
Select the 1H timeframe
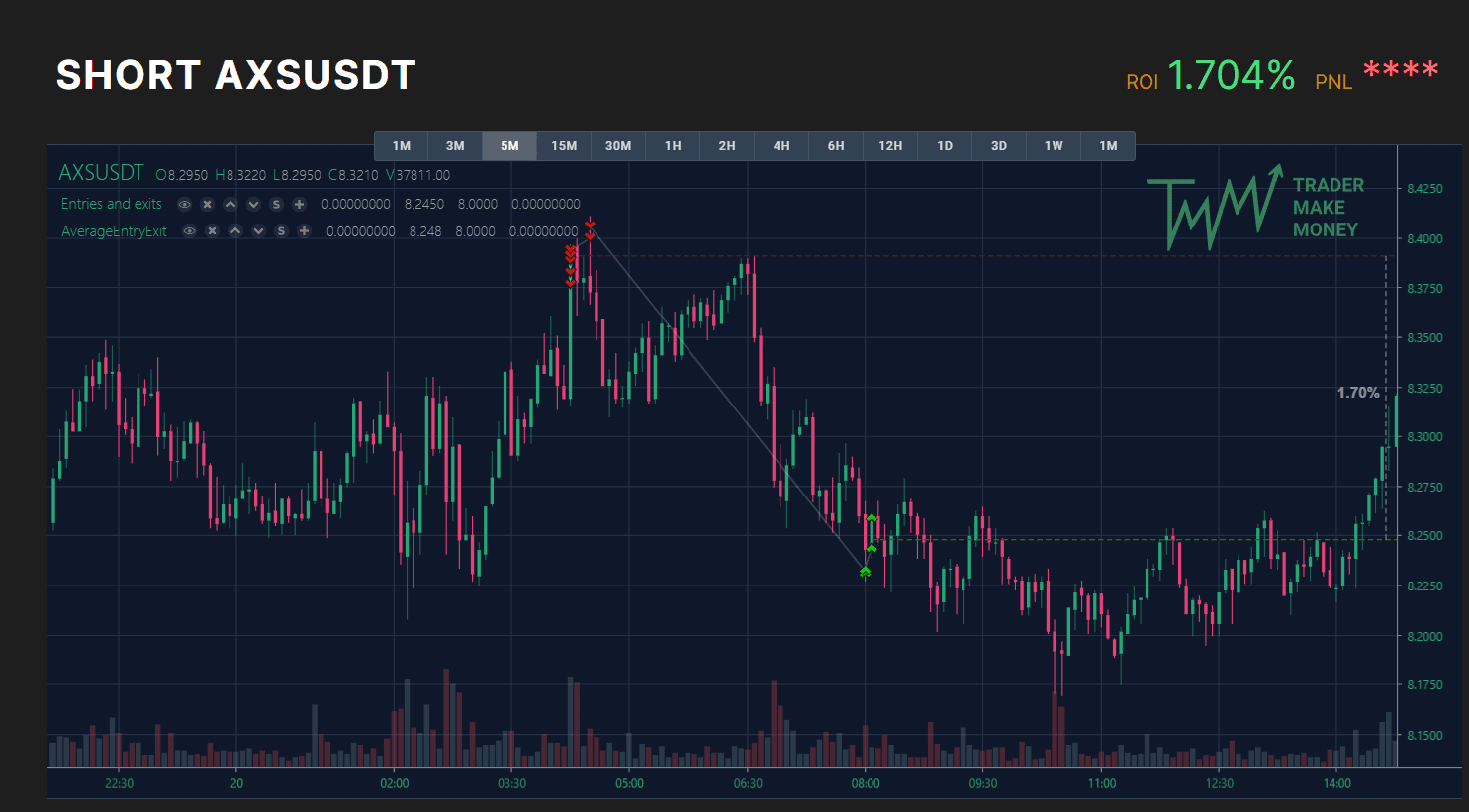(673, 145)
